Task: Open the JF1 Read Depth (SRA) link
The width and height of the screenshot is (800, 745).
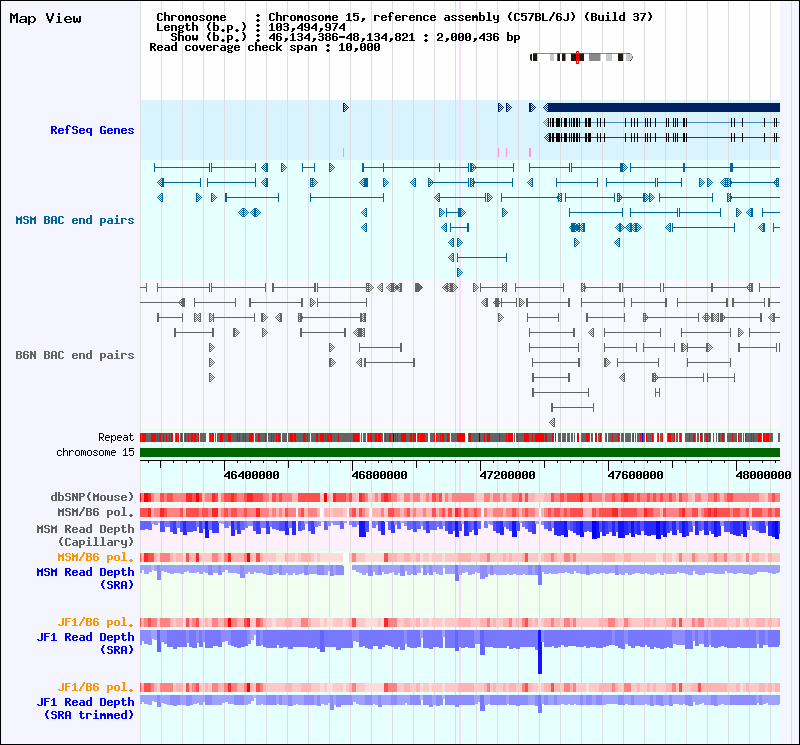Action: tap(85, 643)
